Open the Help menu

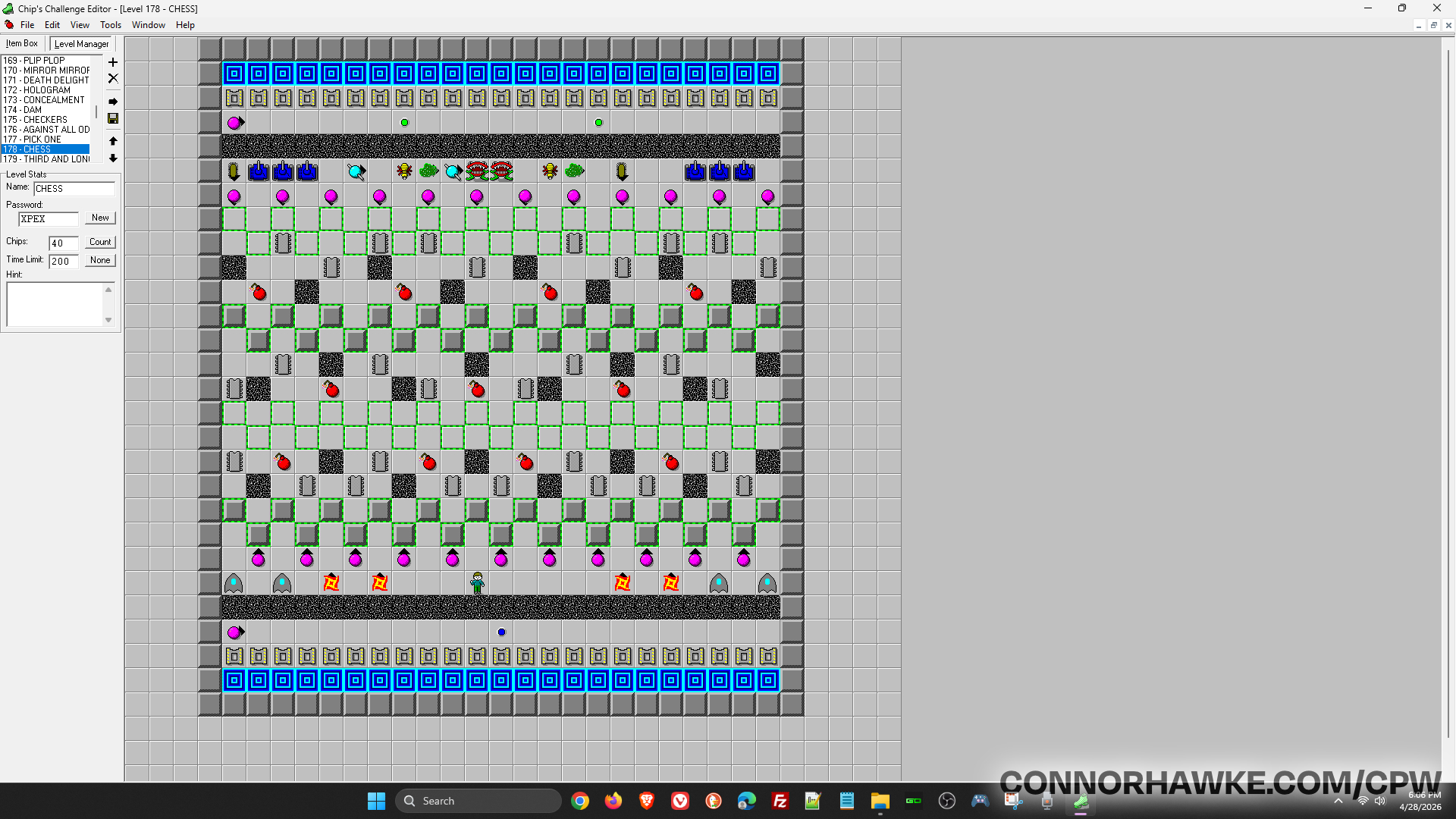click(185, 25)
